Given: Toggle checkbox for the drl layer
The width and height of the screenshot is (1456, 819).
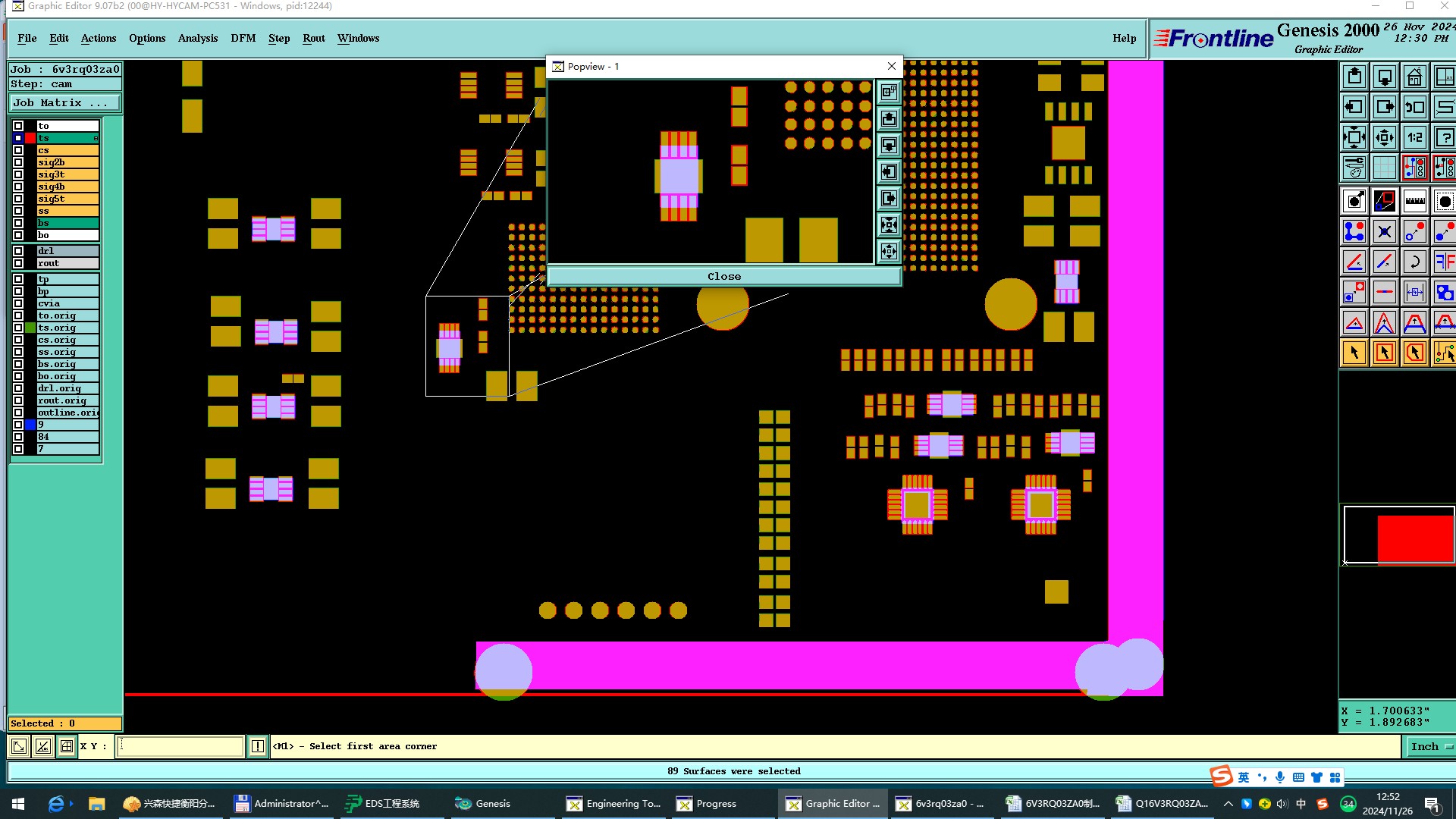Looking at the screenshot, I should pyautogui.click(x=18, y=251).
